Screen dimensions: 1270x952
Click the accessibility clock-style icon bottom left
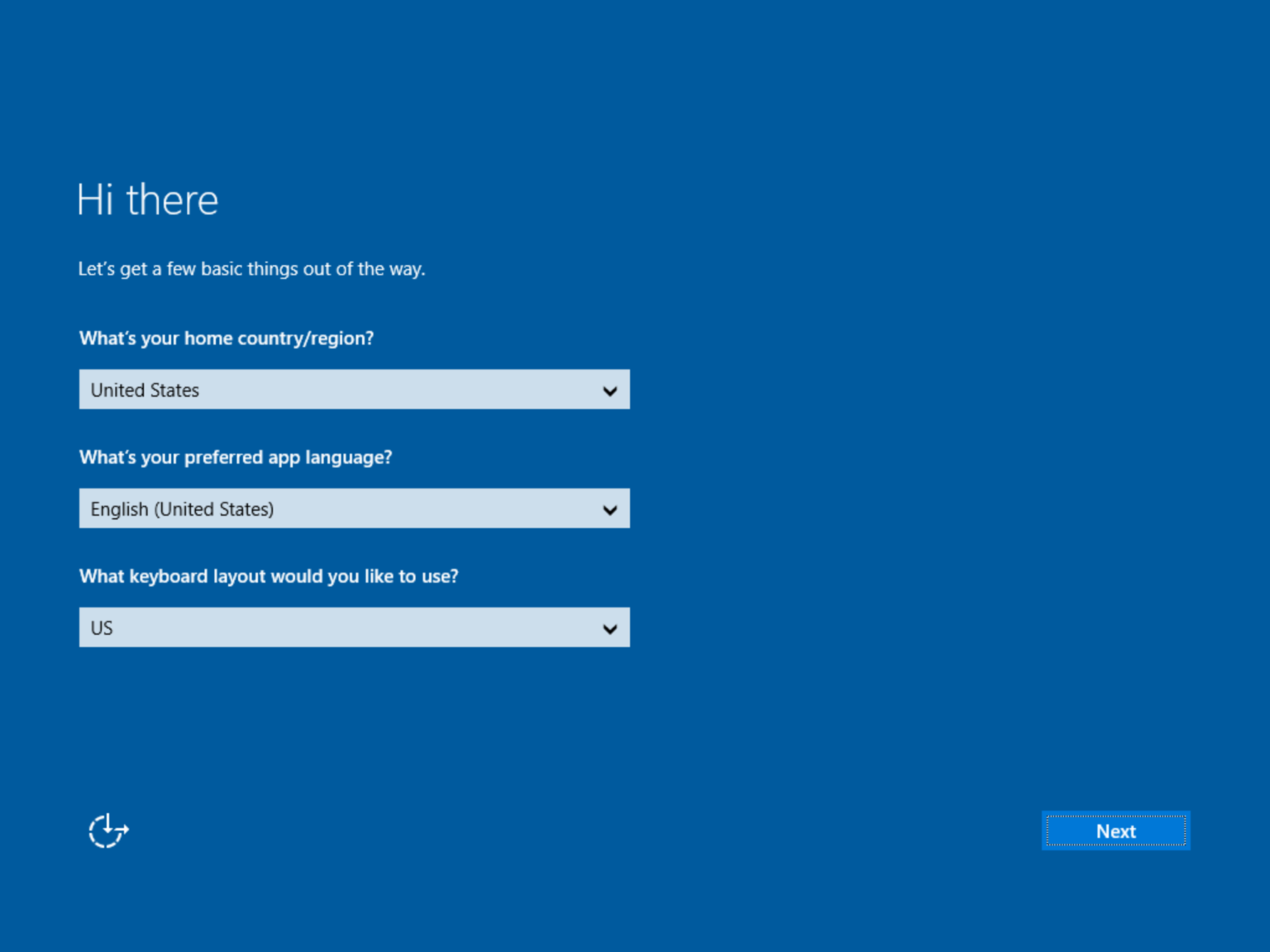point(107,831)
